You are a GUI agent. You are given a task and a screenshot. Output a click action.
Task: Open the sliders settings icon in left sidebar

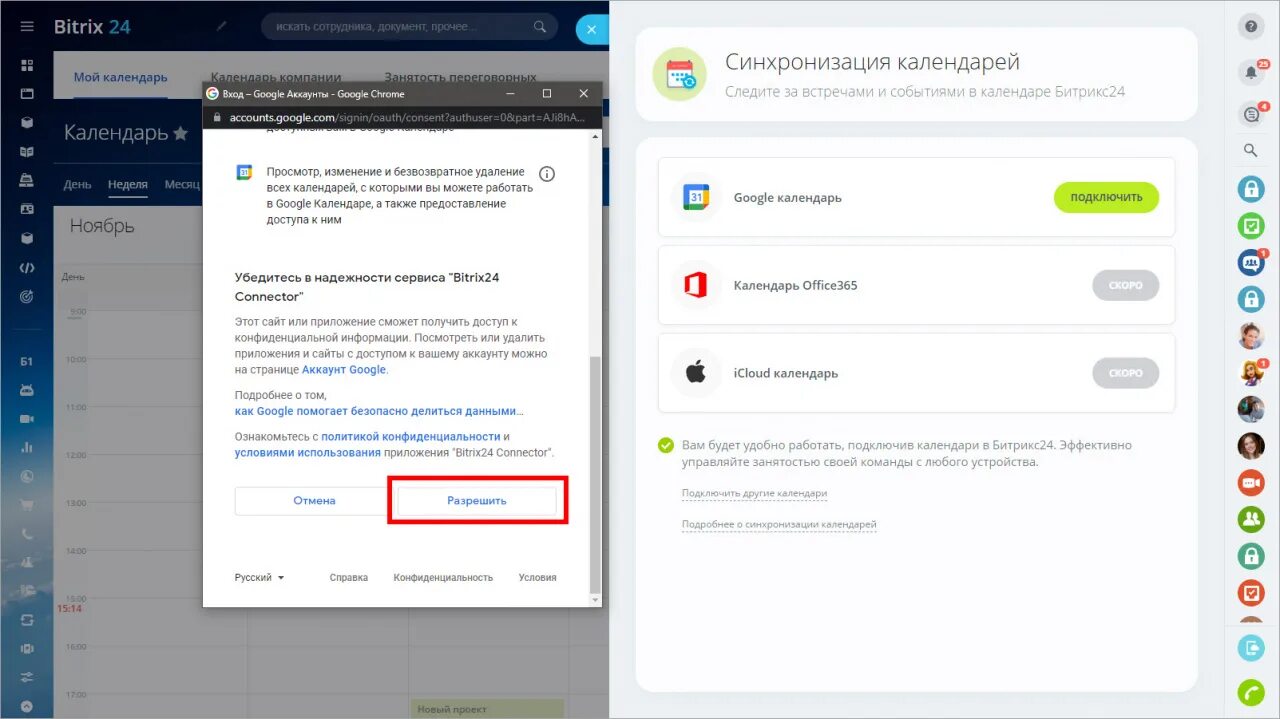click(x=27, y=678)
